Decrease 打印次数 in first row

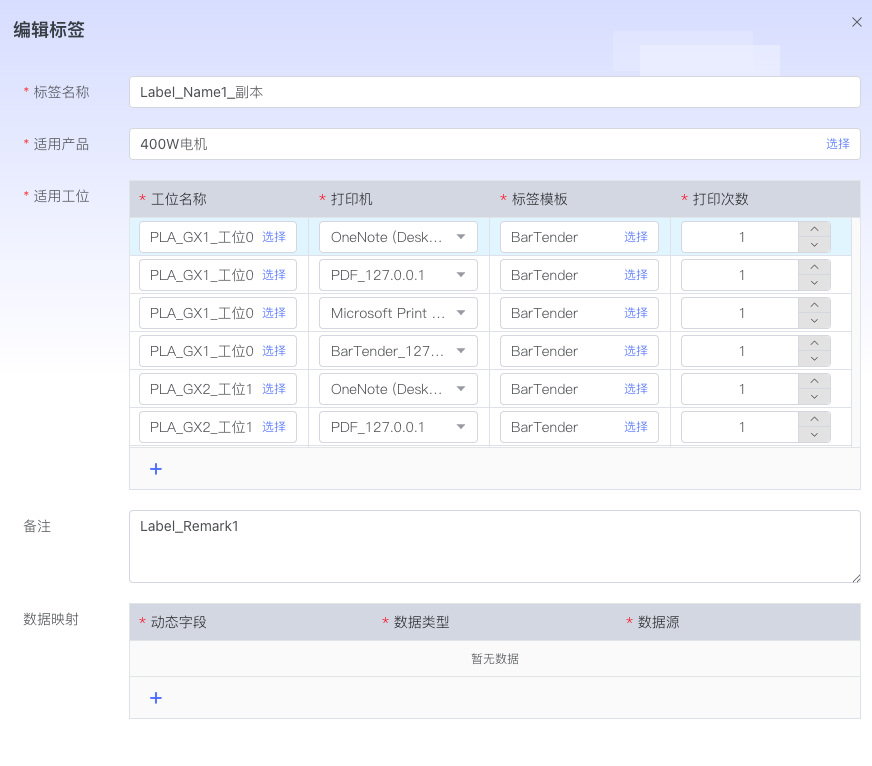[814, 245]
